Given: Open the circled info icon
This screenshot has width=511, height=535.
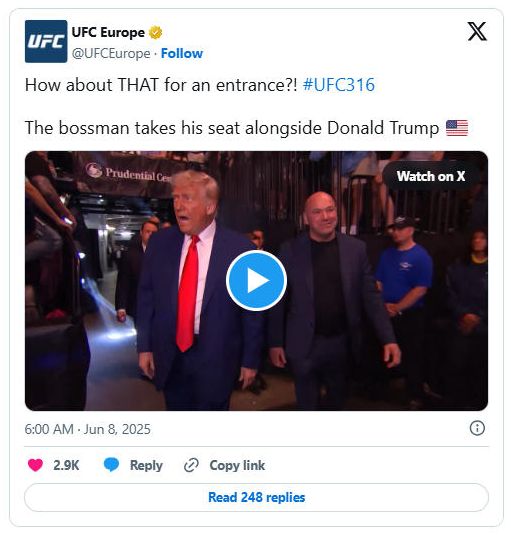Looking at the screenshot, I should pyautogui.click(x=477, y=428).
